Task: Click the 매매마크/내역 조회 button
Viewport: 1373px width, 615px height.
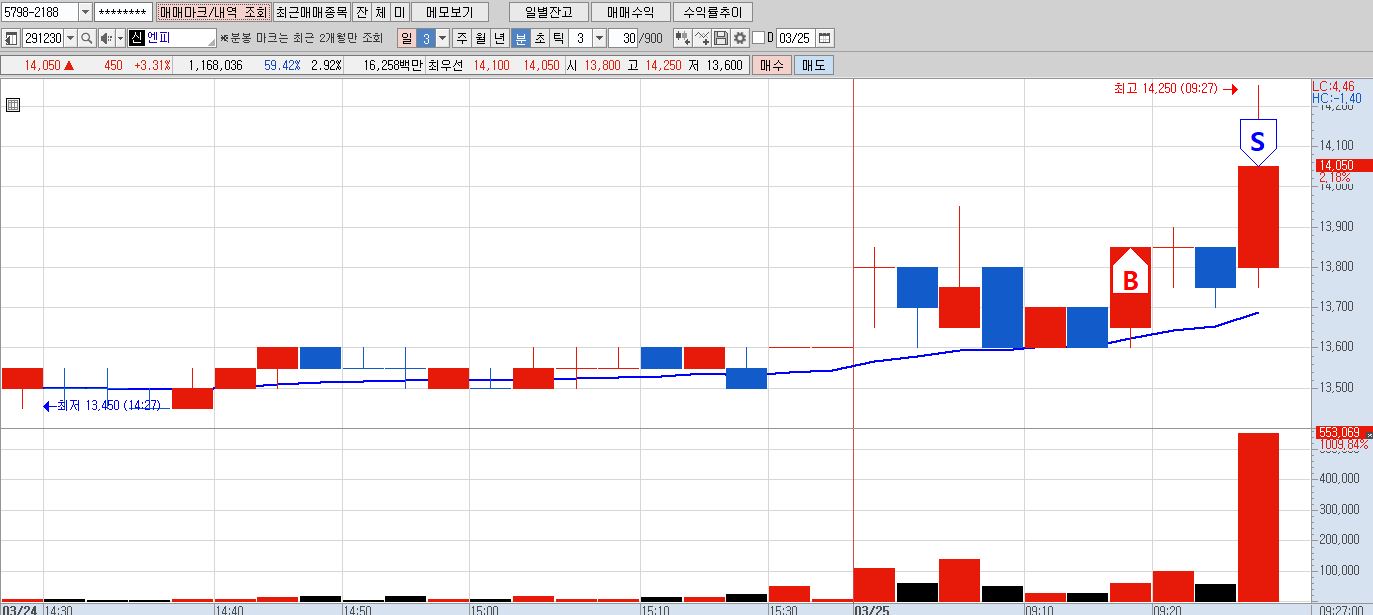Action: [214, 12]
